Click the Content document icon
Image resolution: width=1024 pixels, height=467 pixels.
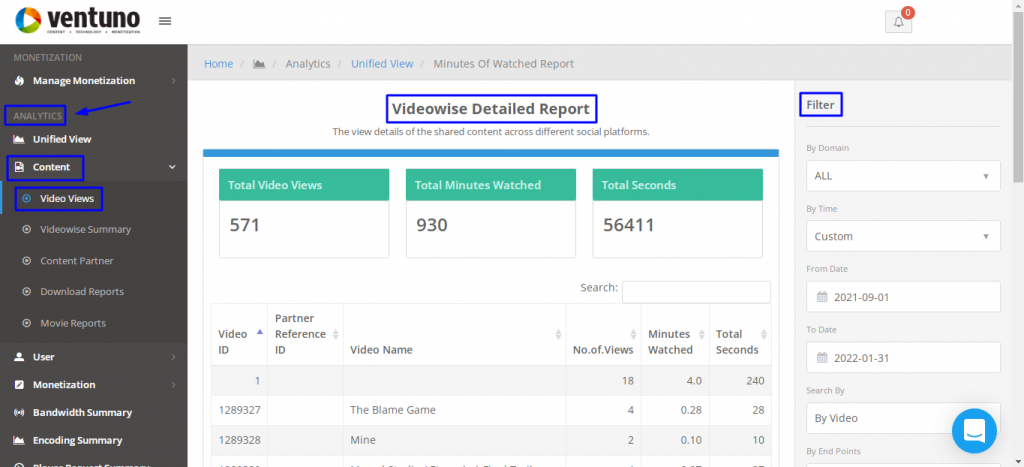20,167
